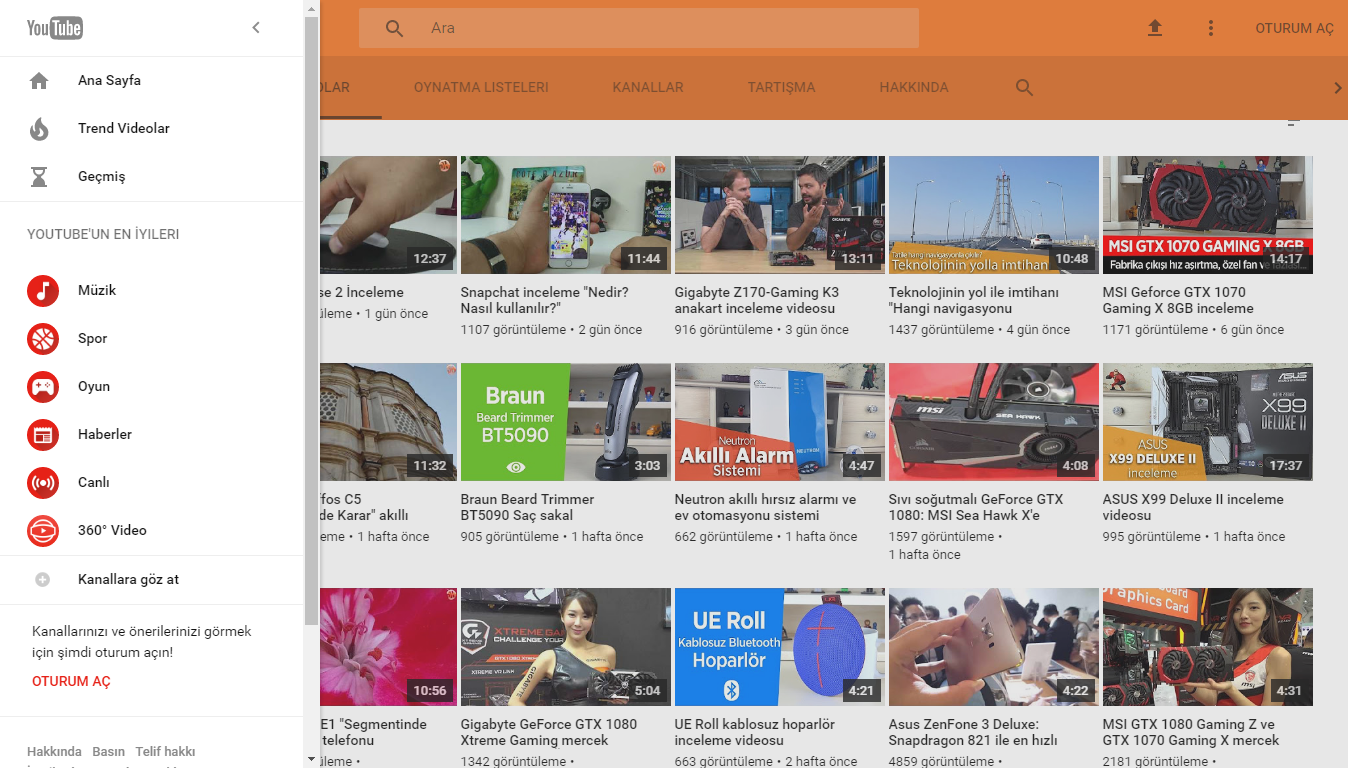Click title 'MSI GTX 1080 Gaming Z ve GTX 1070'

[x=1191, y=733]
